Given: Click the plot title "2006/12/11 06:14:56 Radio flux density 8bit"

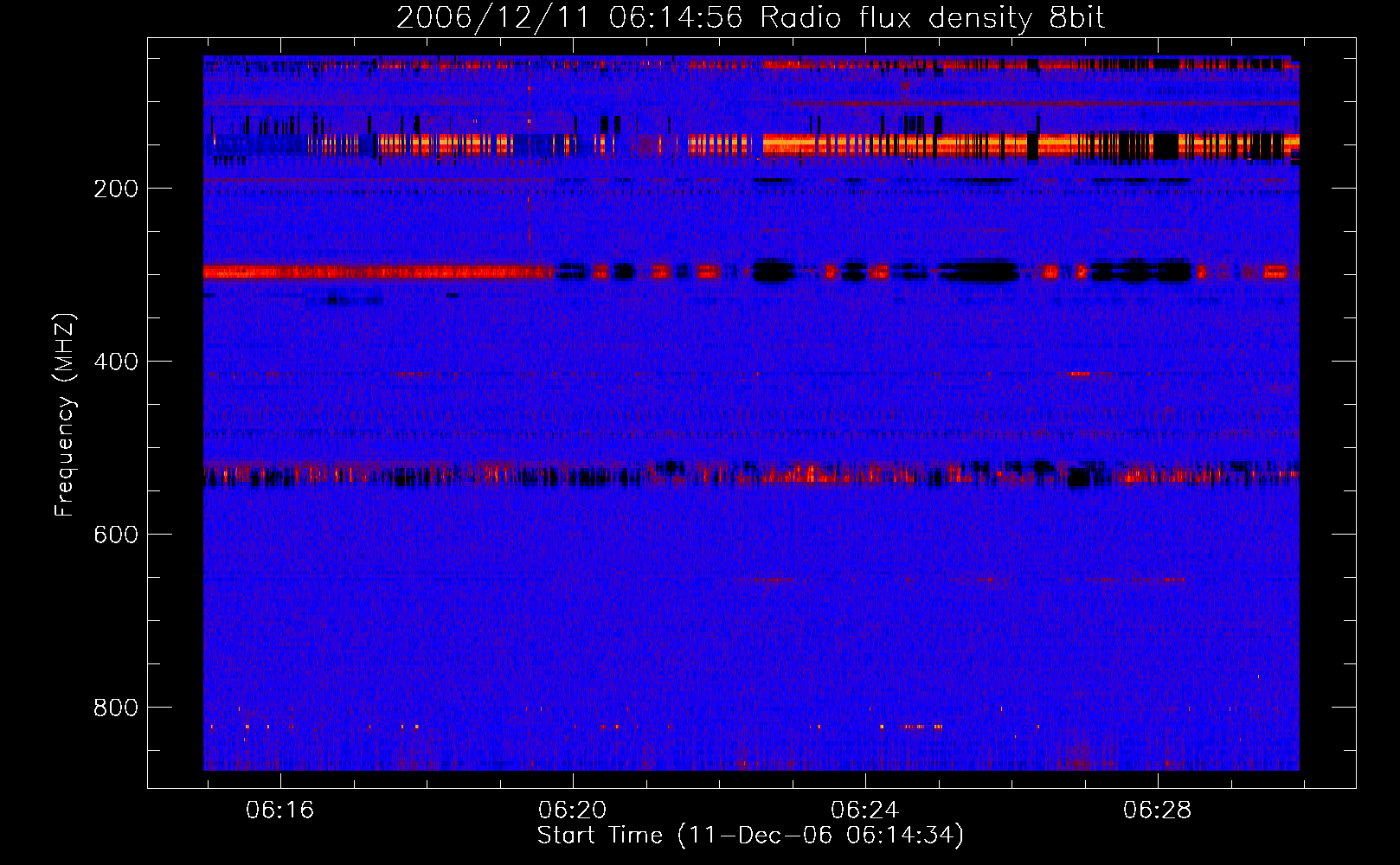Looking at the screenshot, I should click(750, 18).
